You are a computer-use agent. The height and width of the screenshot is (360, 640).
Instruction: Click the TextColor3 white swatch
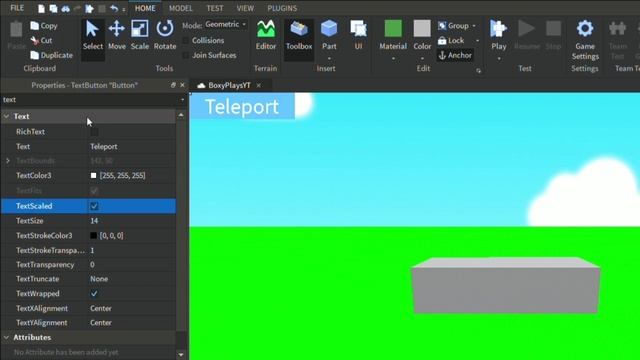click(x=93, y=176)
